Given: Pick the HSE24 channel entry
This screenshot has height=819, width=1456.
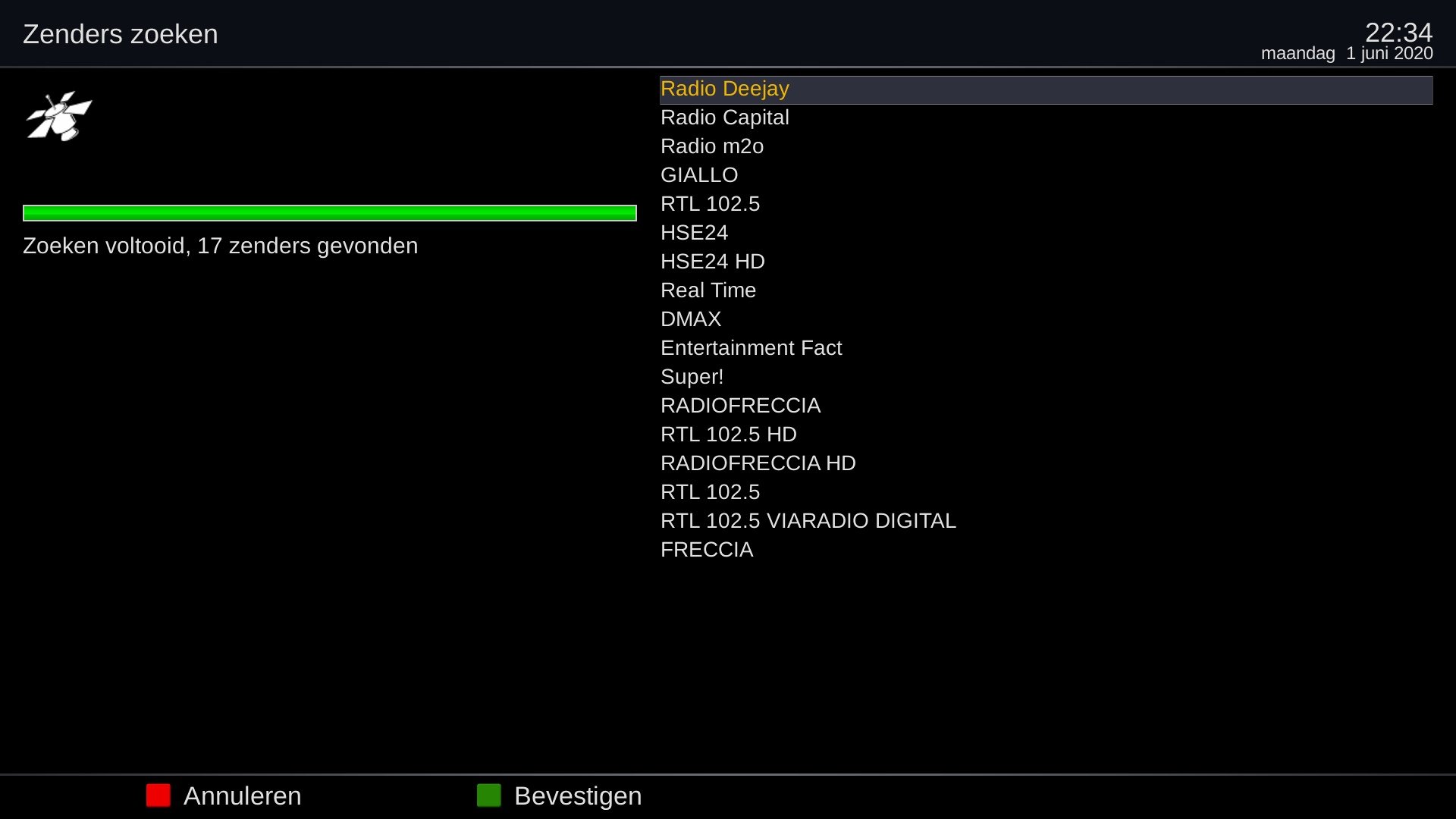Looking at the screenshot, I should click(x=1046, y=233).
